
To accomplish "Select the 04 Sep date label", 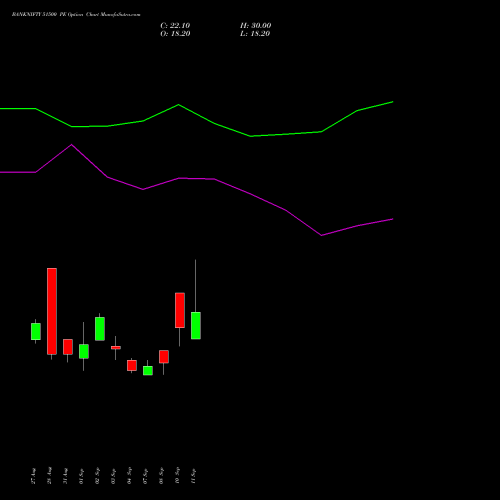I will pos(129,476).
